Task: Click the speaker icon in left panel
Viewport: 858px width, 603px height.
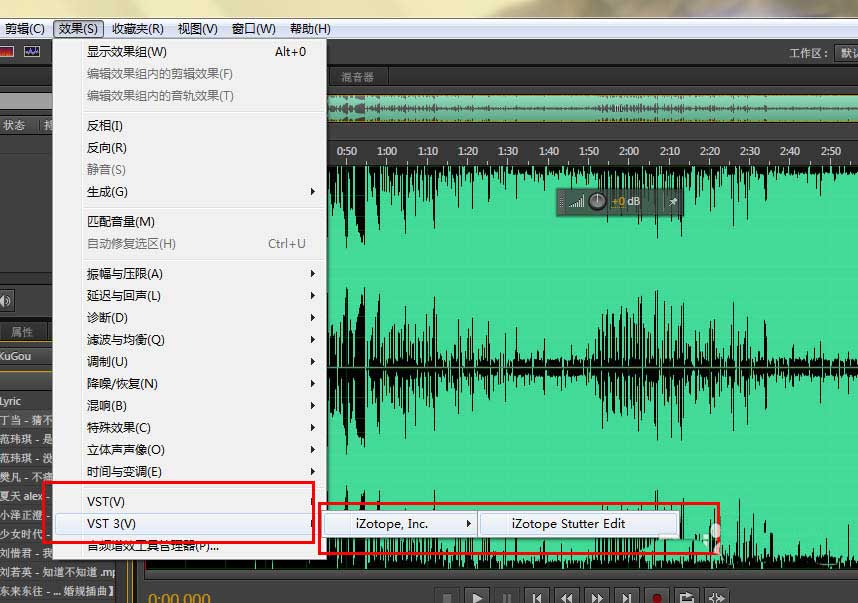Action: tap(5, 300)
